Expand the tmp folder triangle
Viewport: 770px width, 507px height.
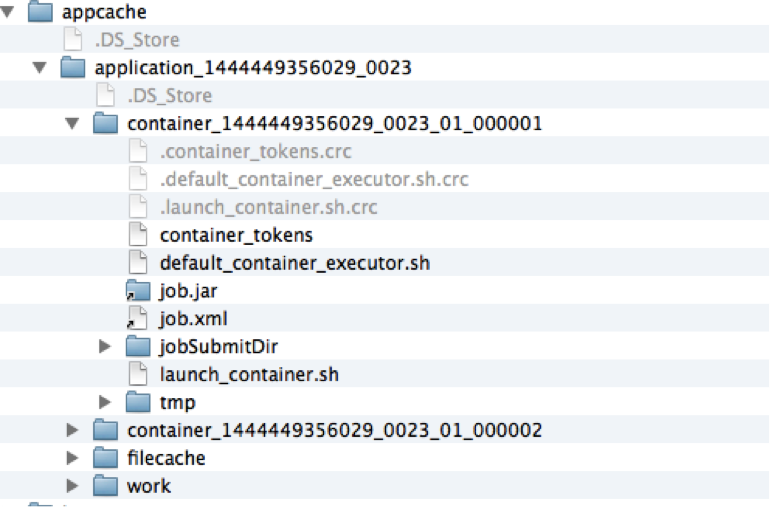(105, 402)
